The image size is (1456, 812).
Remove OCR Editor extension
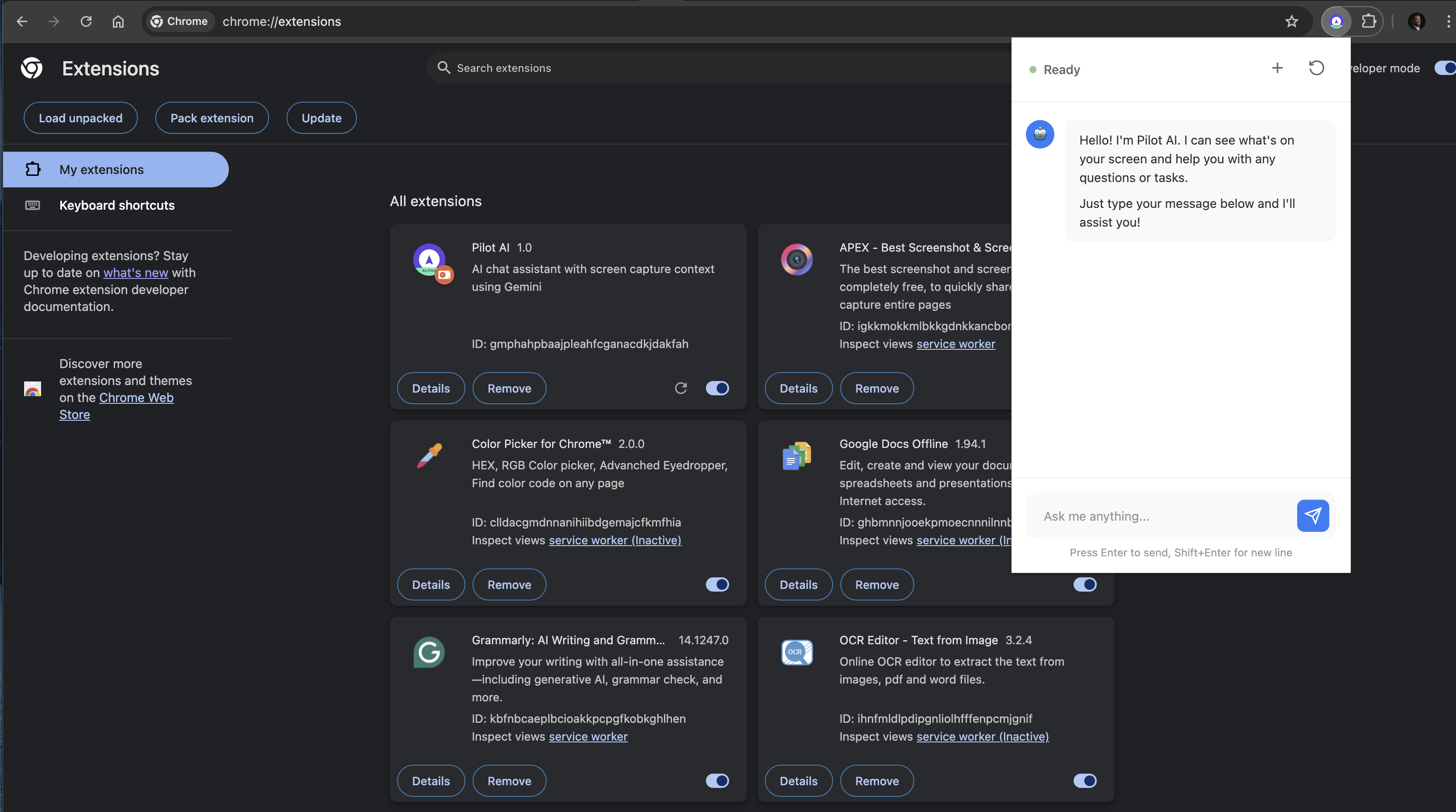tap(877, 780)
